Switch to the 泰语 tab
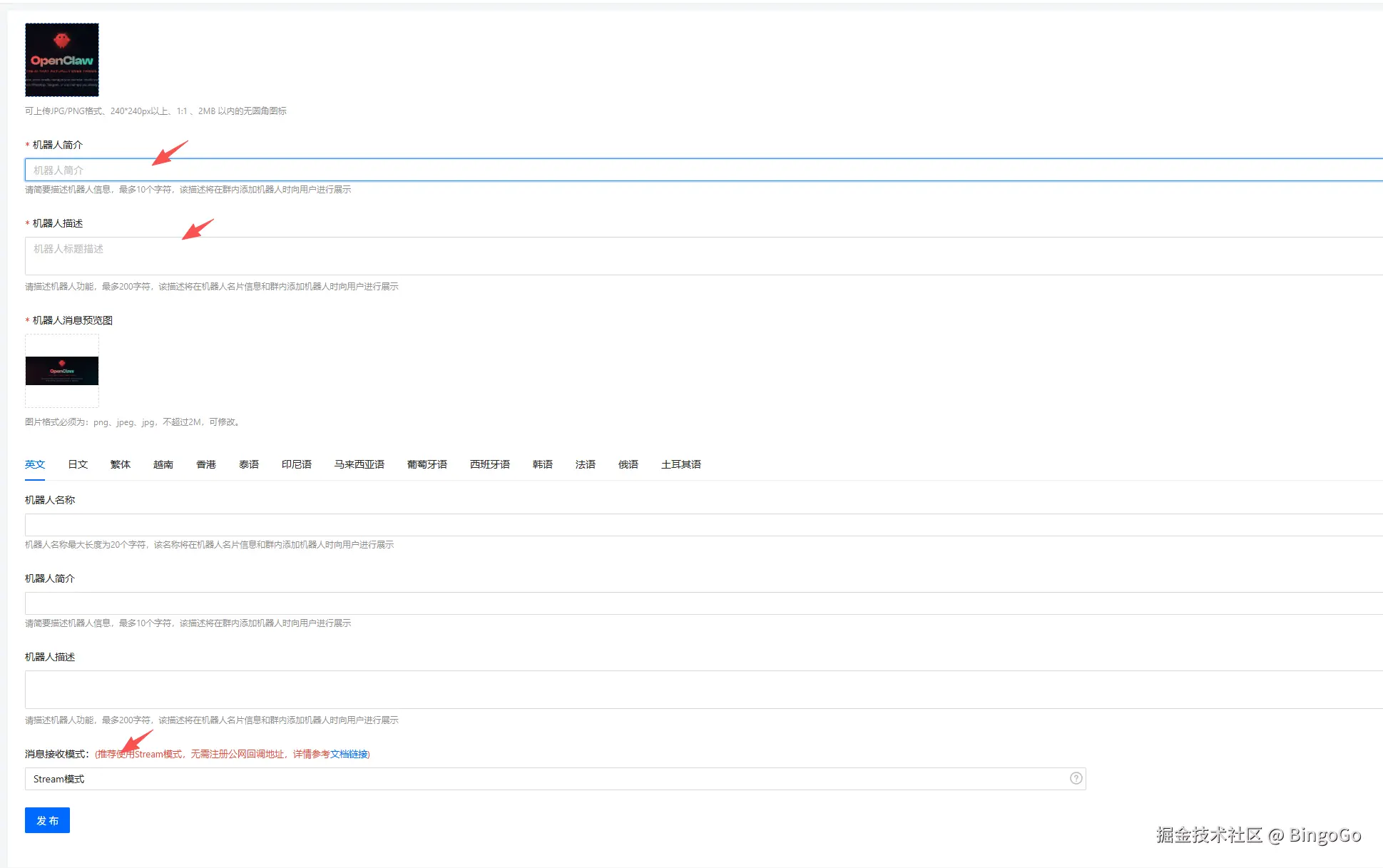 click(x=249, y=464)
